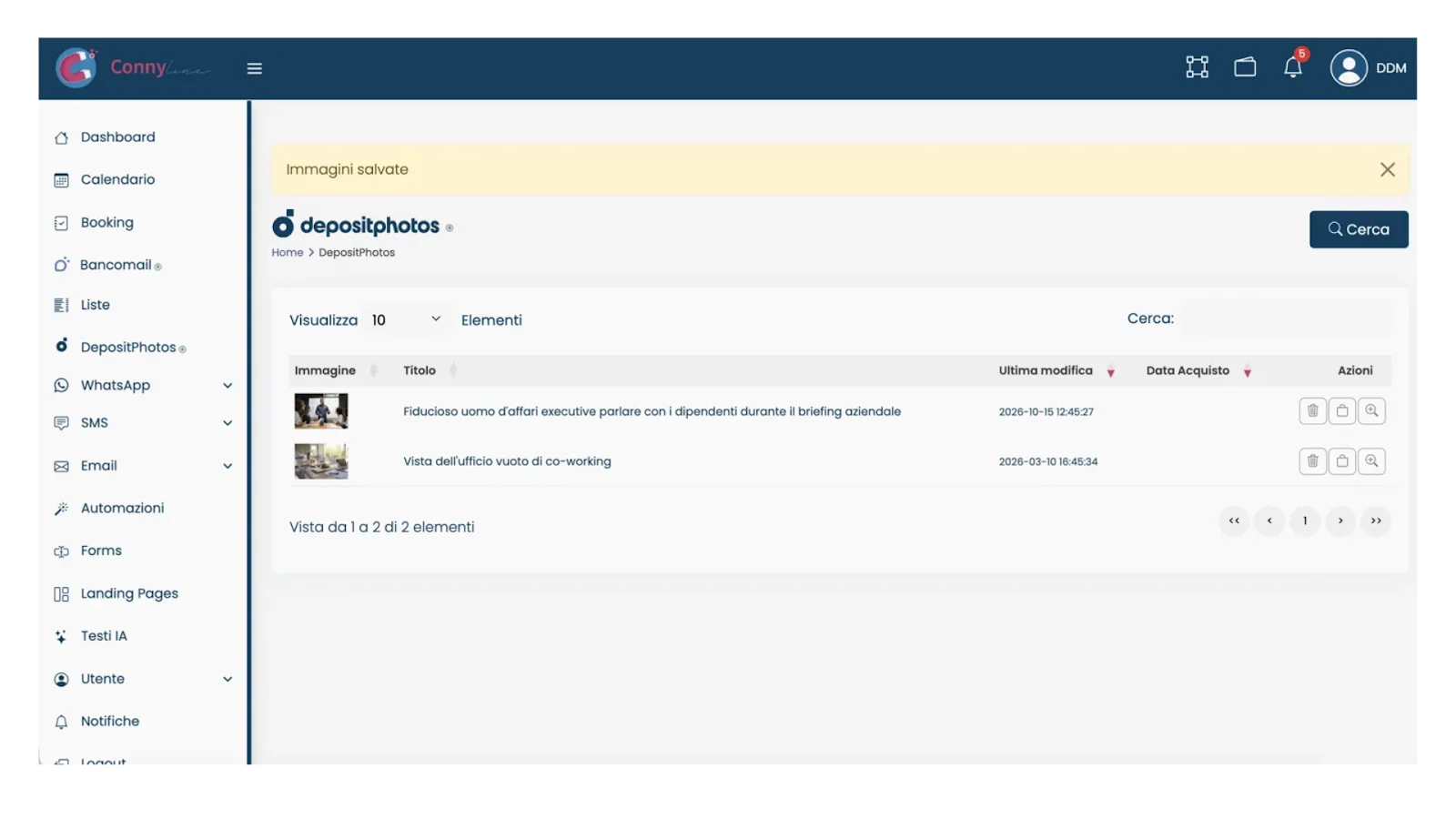The width and height of the screenshot is (1456, 819).
Task: Open the wallet icon in header
Action: click(x=1245, y=67)
